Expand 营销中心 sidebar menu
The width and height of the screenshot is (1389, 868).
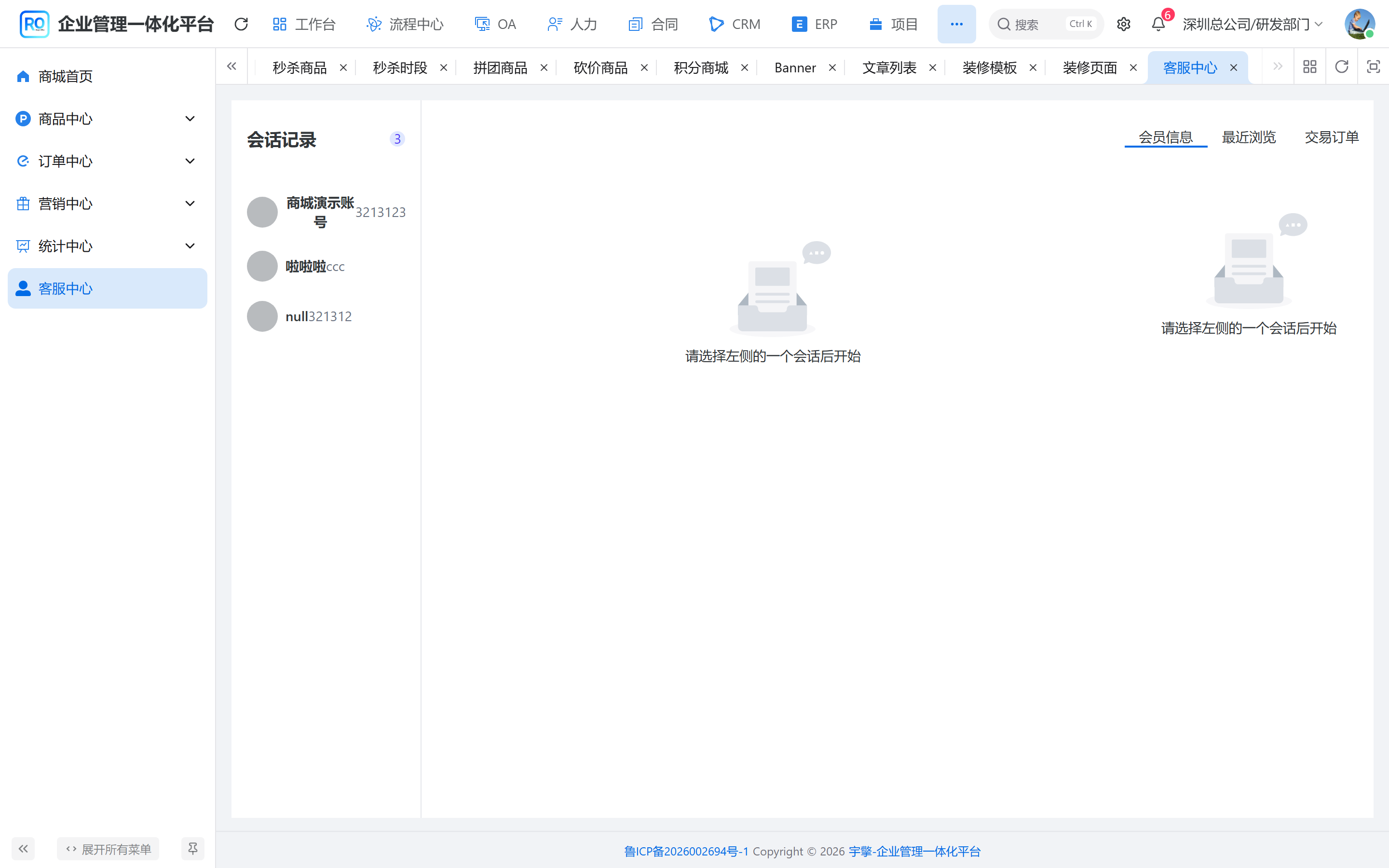(108, 204)
